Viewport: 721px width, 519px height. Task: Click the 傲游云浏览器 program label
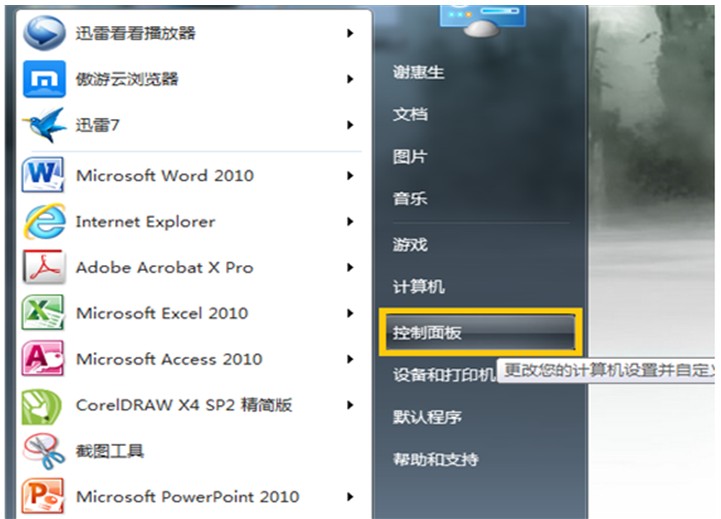pos(127,79)
